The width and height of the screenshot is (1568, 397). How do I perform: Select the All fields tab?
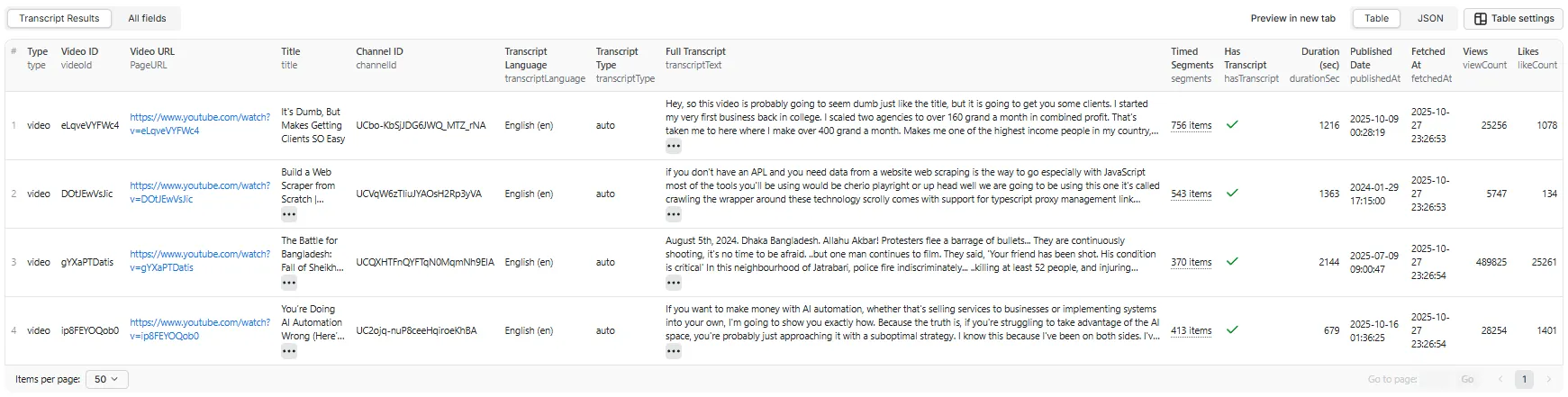coord(147,18)
